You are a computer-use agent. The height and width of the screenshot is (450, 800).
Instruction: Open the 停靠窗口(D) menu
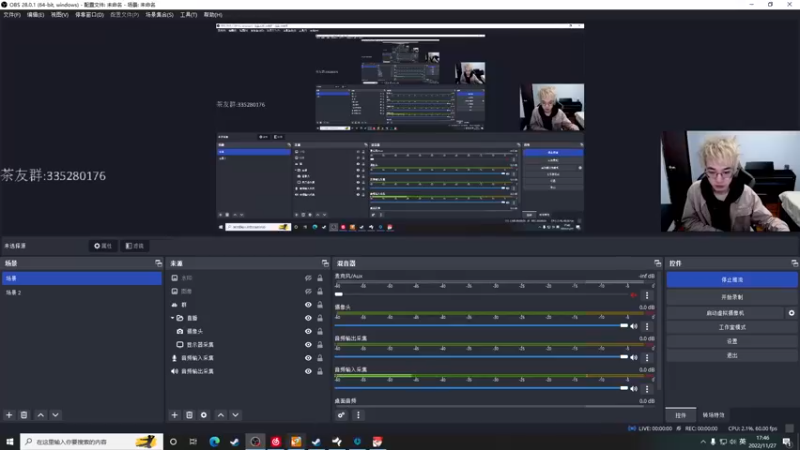click(89, 15)
